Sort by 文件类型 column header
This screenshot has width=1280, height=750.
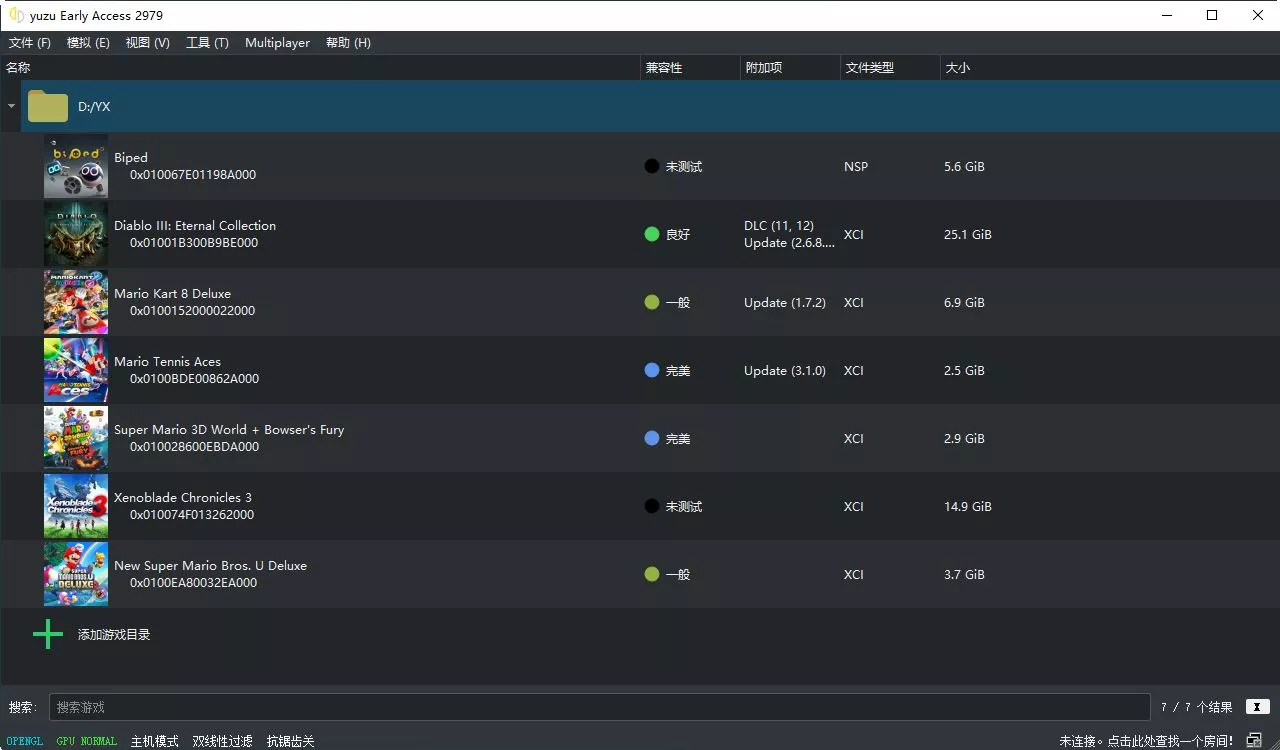(x=890, y=68)
